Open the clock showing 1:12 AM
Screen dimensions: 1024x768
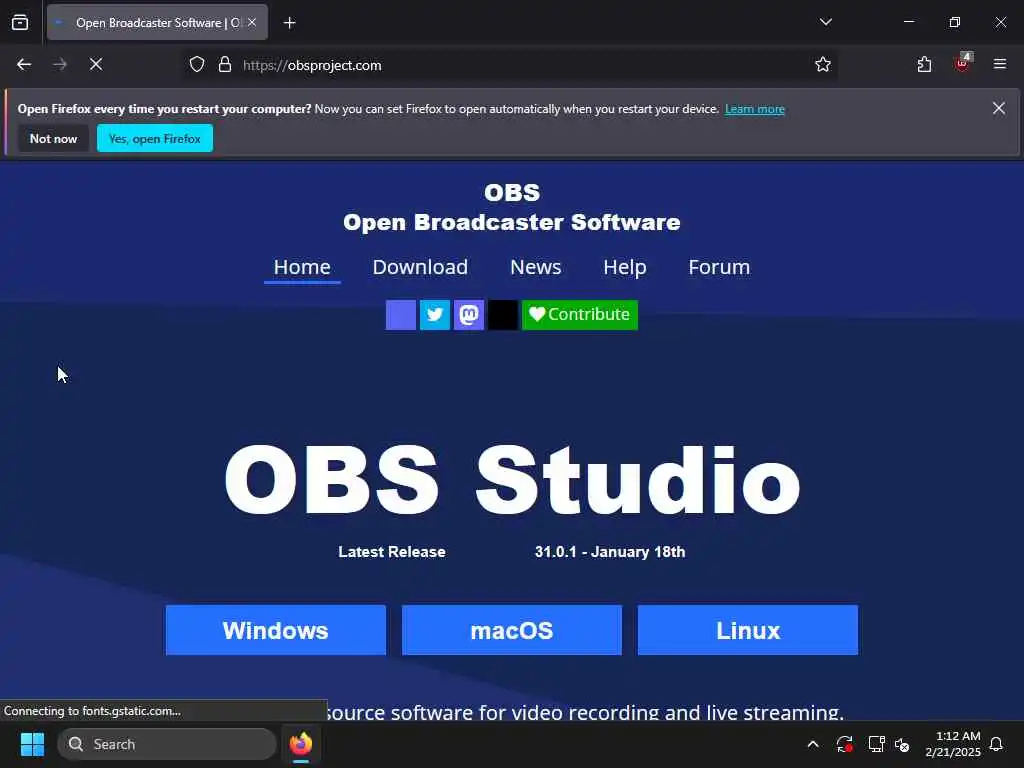coord(953,744)
